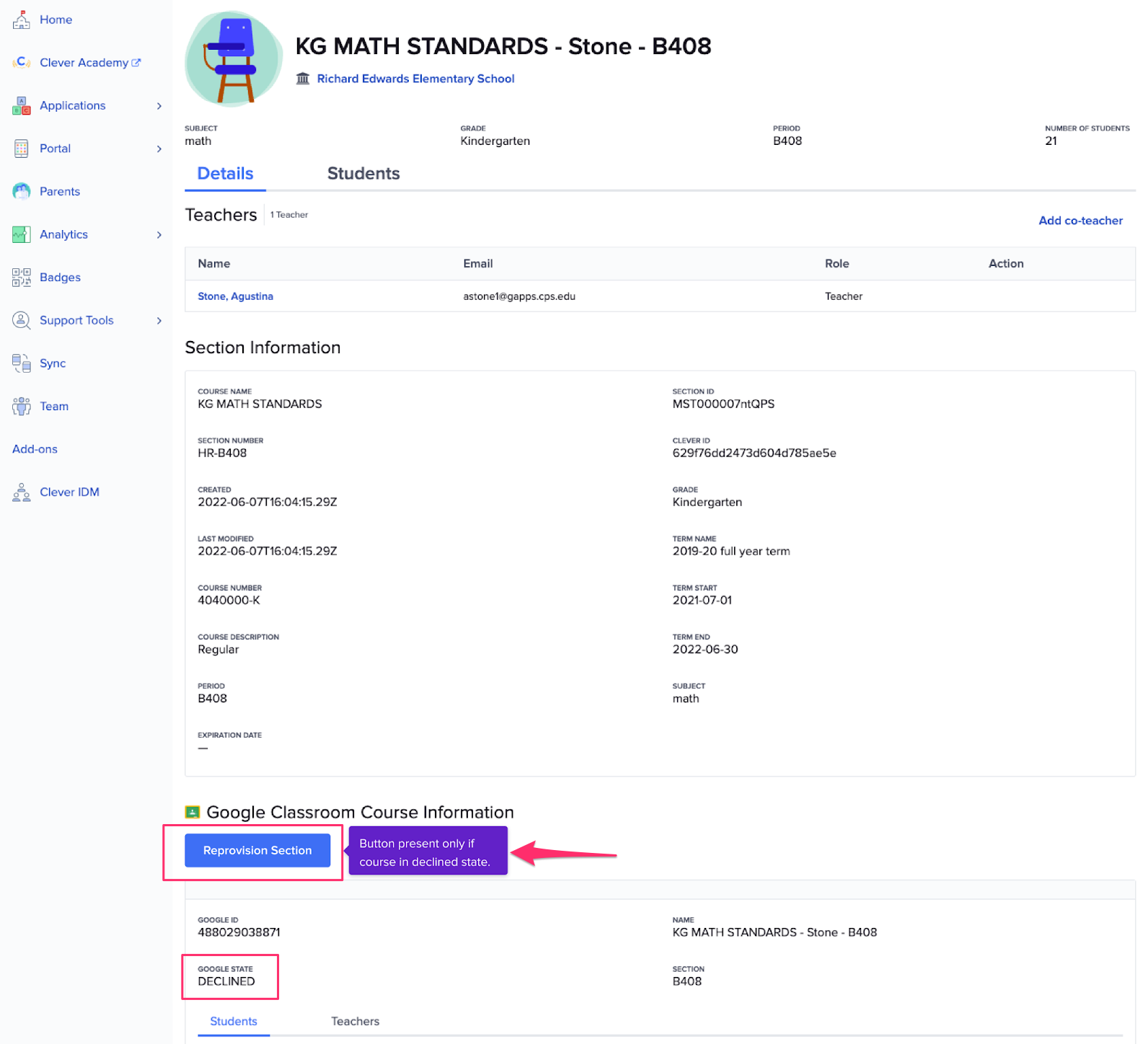Click Google ID 488029038871
Screen dimensions: 1148x1044
(x=239, y=932)
